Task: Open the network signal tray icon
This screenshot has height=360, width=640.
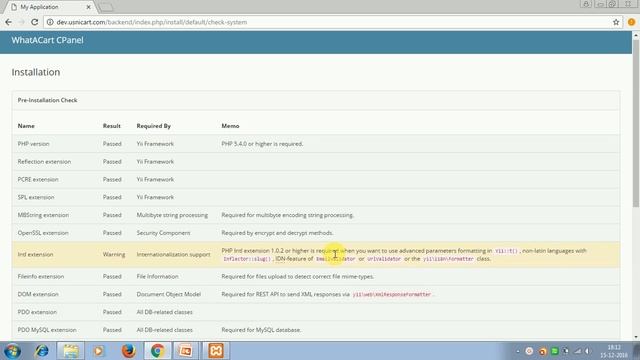Action: click(x=578, y=351)
